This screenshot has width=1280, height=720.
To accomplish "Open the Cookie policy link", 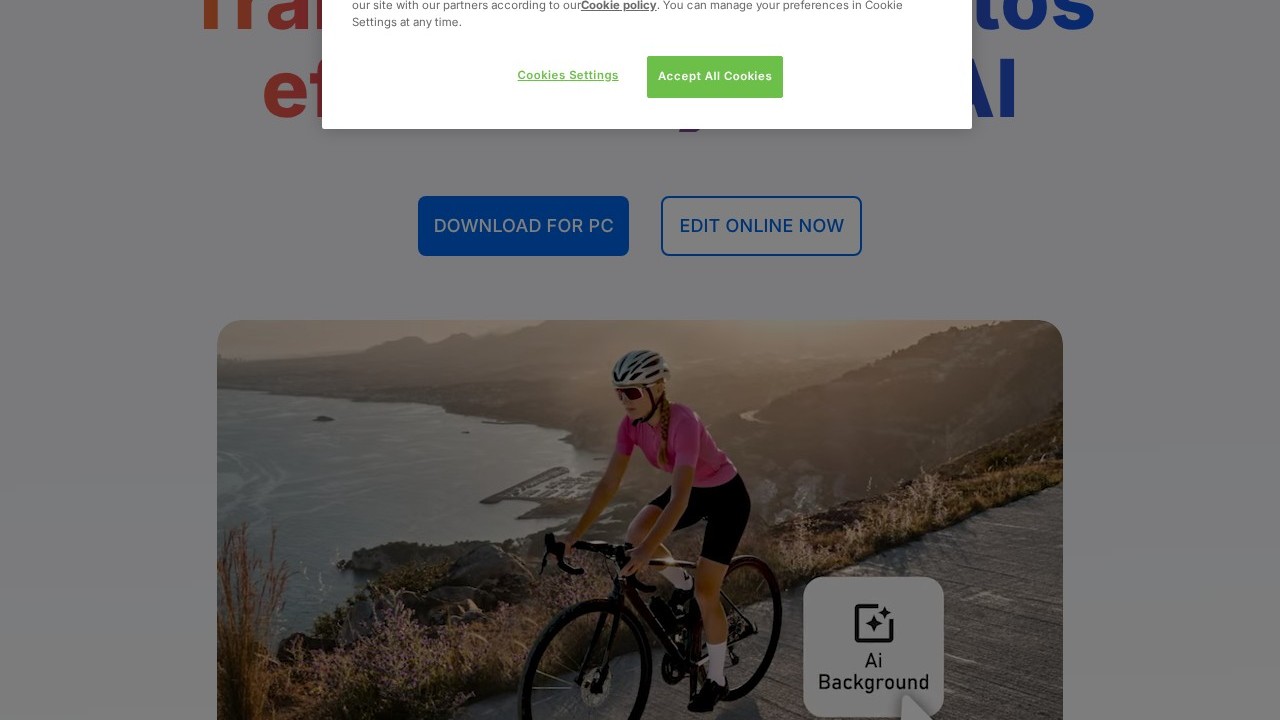I will (619, 6).
